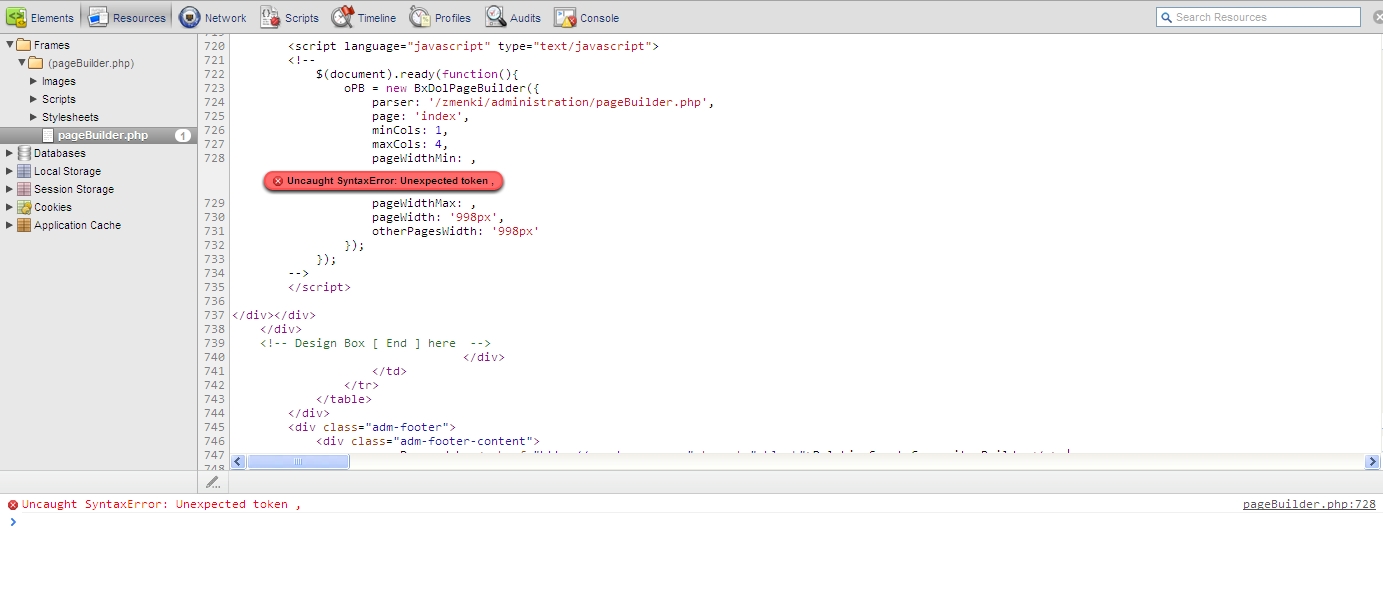Switch to the Timeline panel icon

342,17
